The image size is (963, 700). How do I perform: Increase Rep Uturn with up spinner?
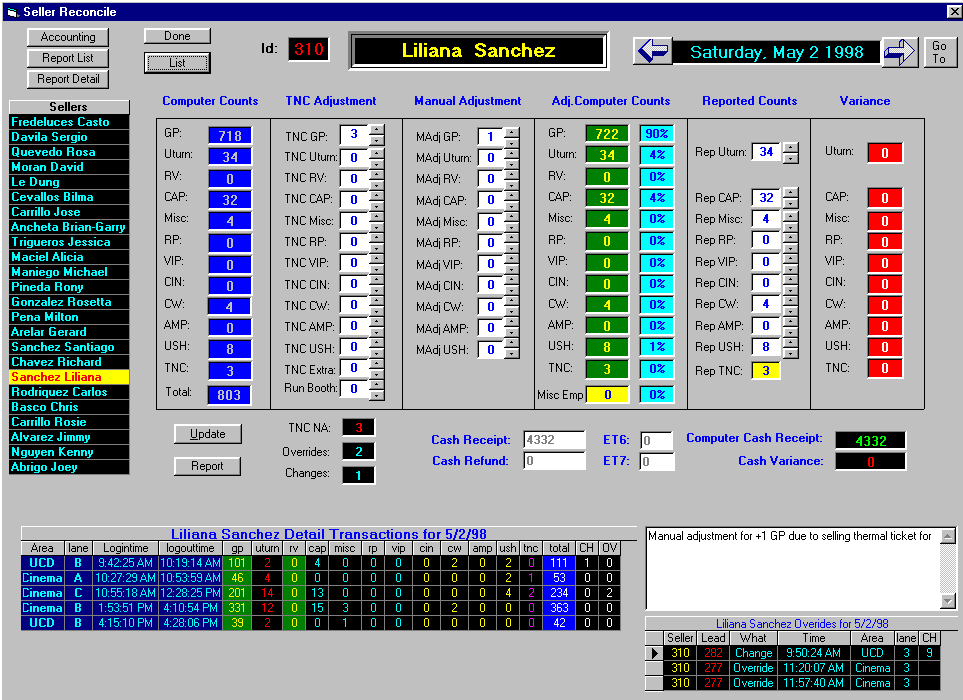[791, 147]
